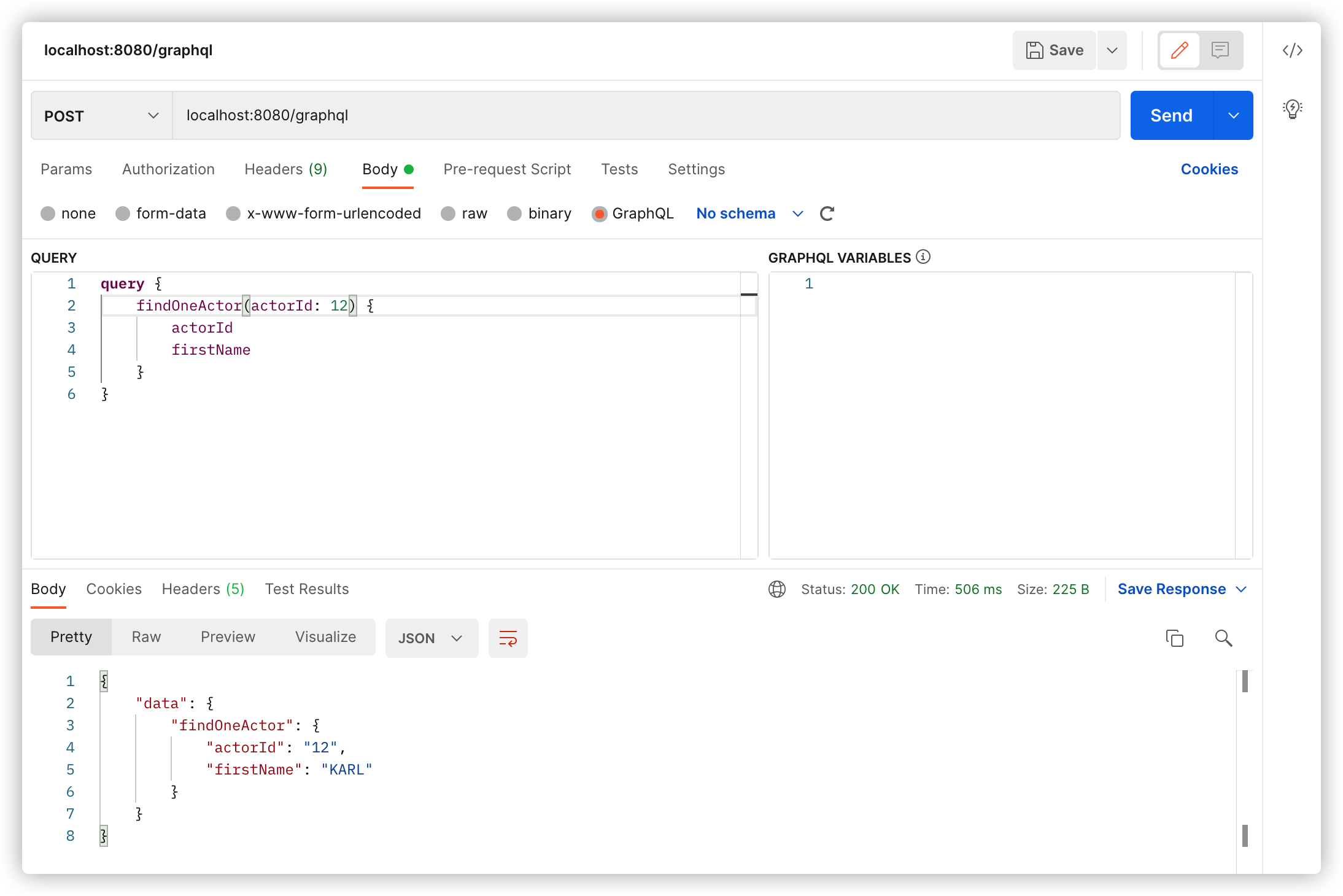The height and width of the screenshot is (896, 1343).
Task: Send the GraphQL request
Action: click(1171, 115)
